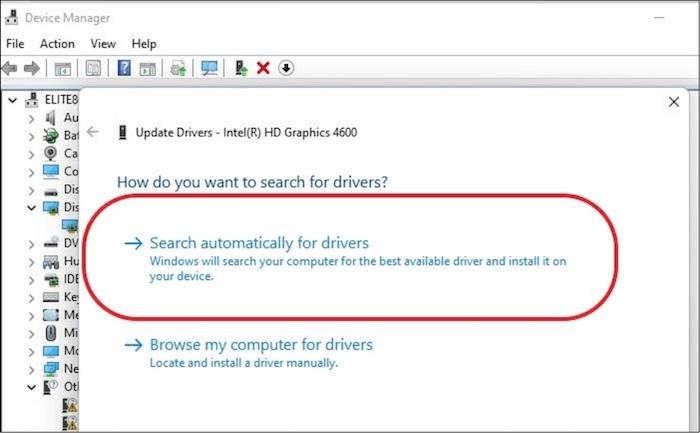Click the blue Help question-mark icon
The image size is (700, 433).
pyautogui.click(x=124, y=68)
